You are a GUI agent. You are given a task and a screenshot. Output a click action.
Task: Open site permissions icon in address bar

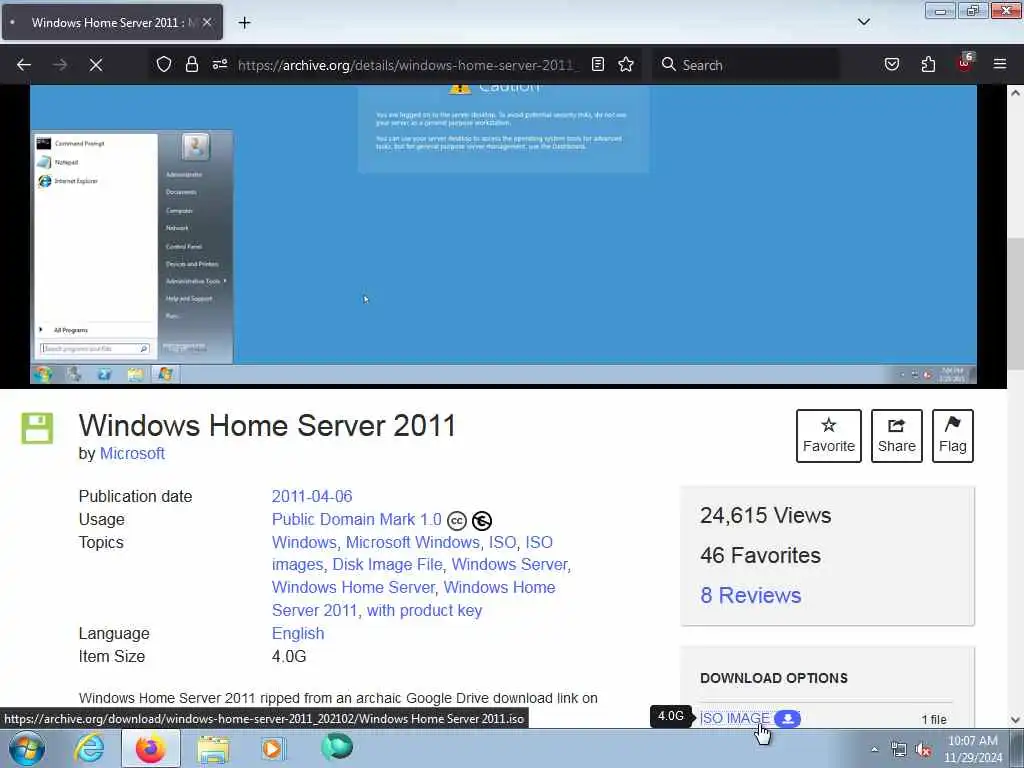click(x=219, y=65)
